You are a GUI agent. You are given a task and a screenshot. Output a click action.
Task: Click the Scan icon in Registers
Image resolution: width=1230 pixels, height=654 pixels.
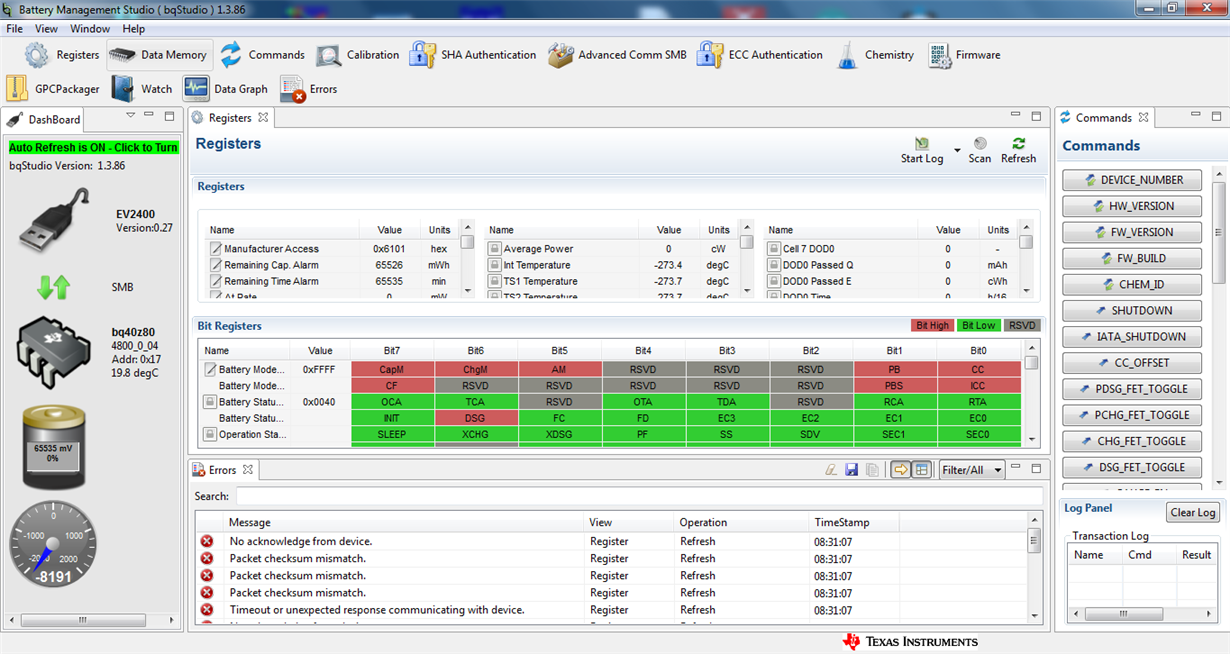click(980, 144)
